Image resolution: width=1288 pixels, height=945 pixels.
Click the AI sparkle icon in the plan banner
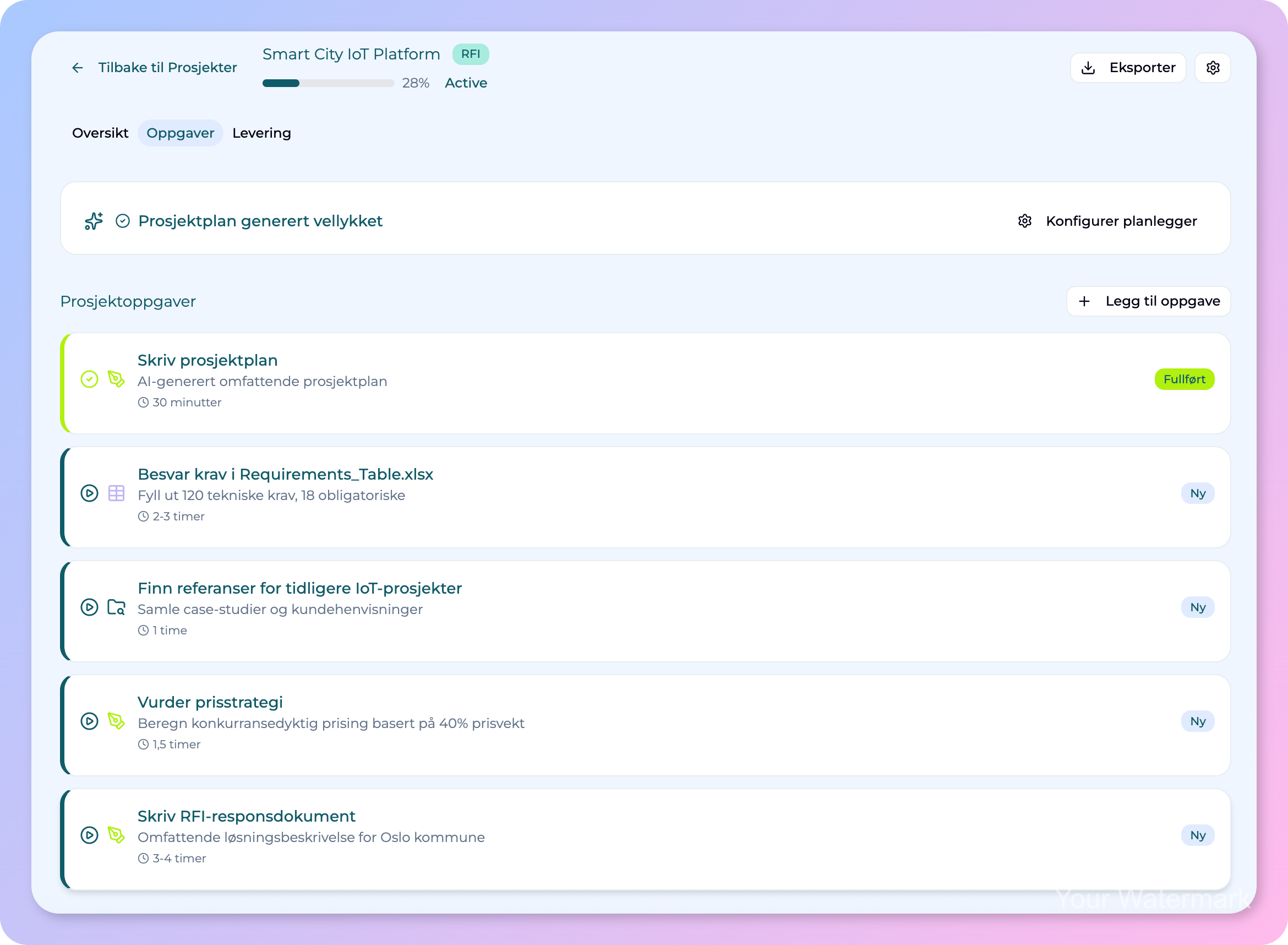click(x=94, y=221)
